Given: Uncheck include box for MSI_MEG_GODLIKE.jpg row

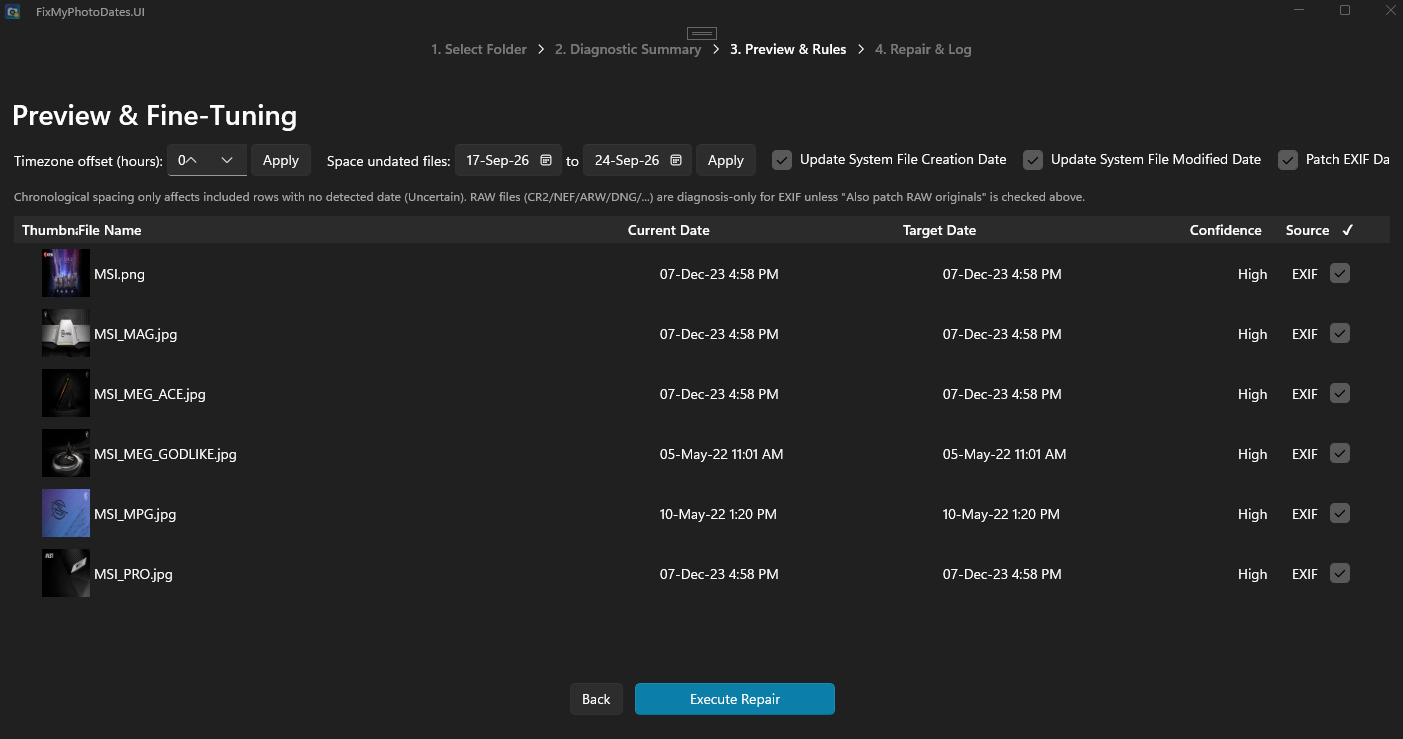Looking at the screenshot, I should tap(1340, 453).
